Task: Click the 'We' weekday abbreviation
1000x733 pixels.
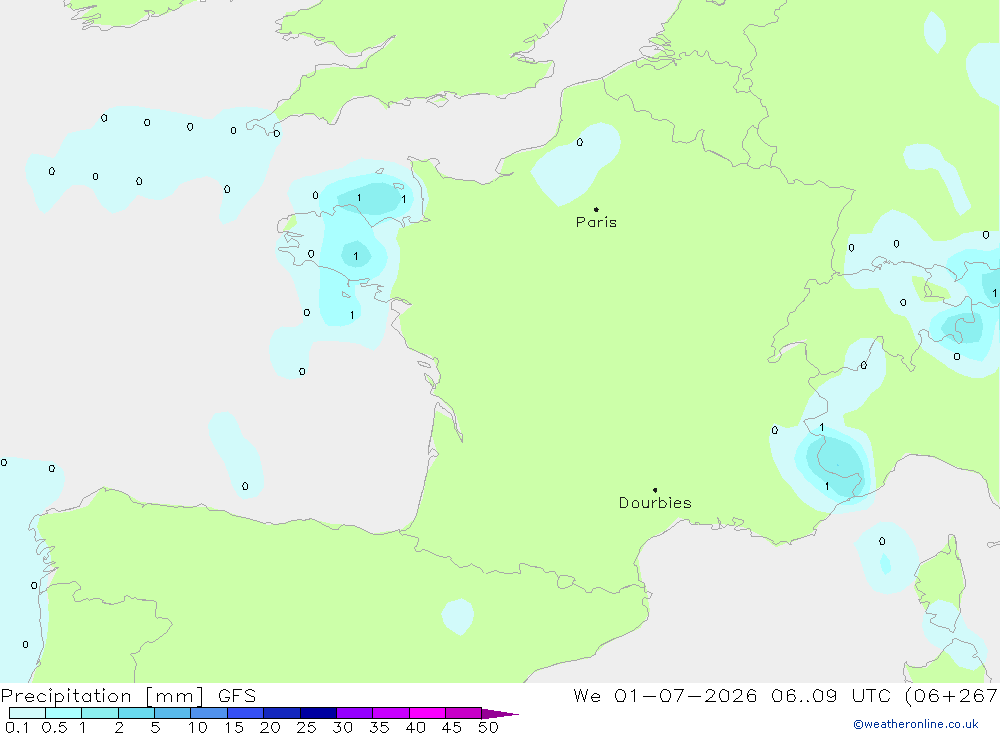Action: (587, 696)
